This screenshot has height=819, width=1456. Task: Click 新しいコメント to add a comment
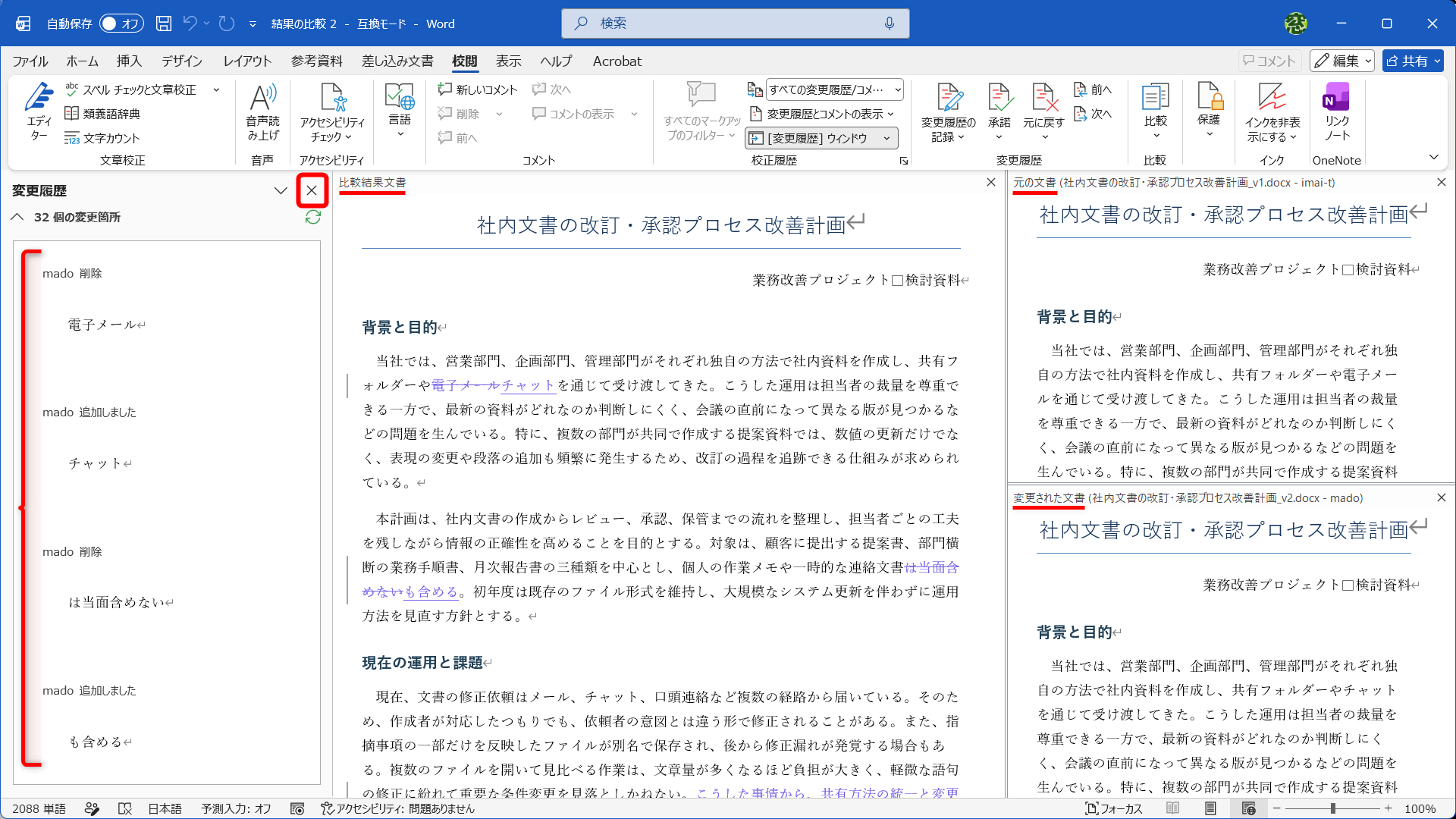(478, 89)
